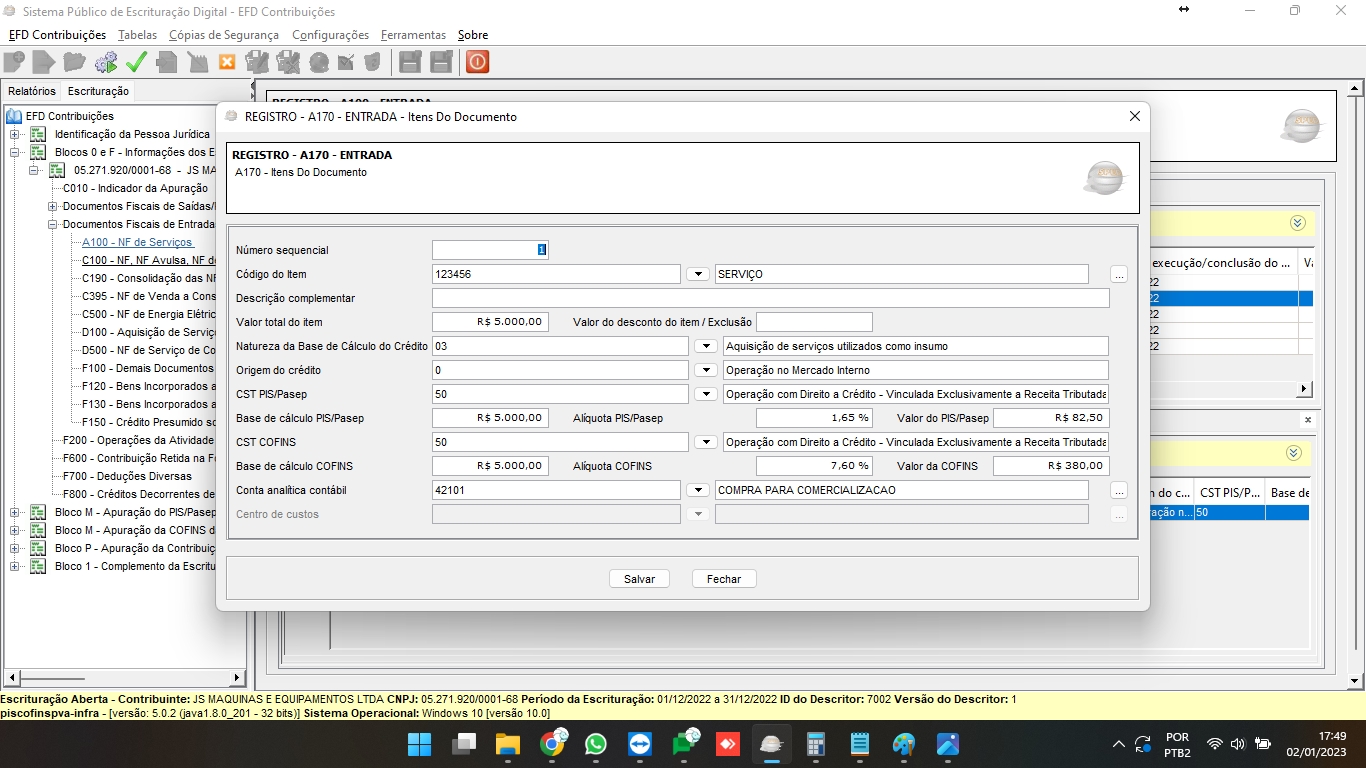Close the A170 Itens Do Documento dialog
The image size is (1366, 768).
tap(1134, 116)
